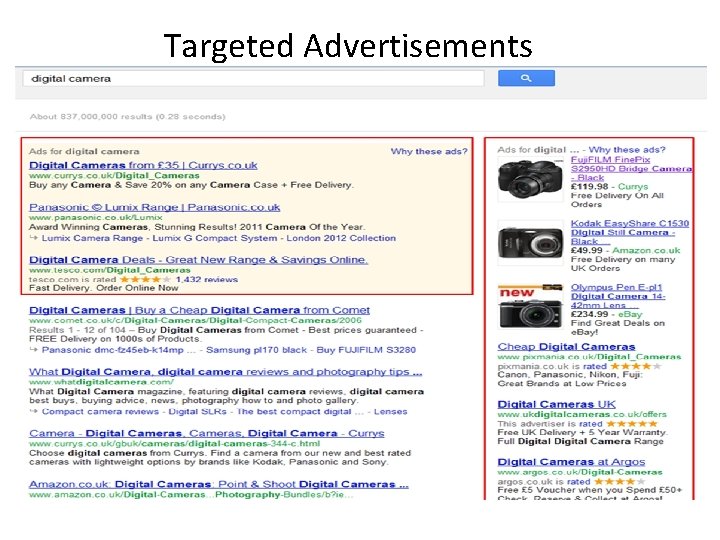Follow the 'Samsung pl170 black' sublink
The width and height of the screenshot is (720, 540).
256,350
